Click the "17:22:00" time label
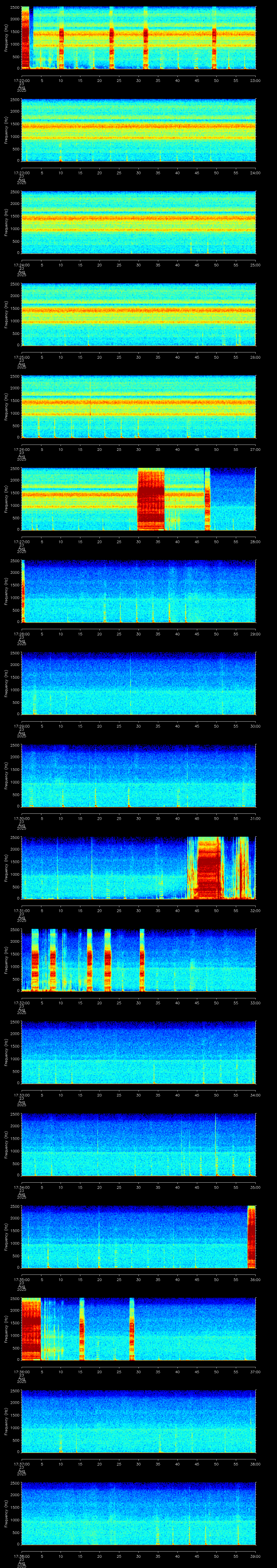This screenshot has width=277, height=1568. pyautogui.click(x=21, y=80)
